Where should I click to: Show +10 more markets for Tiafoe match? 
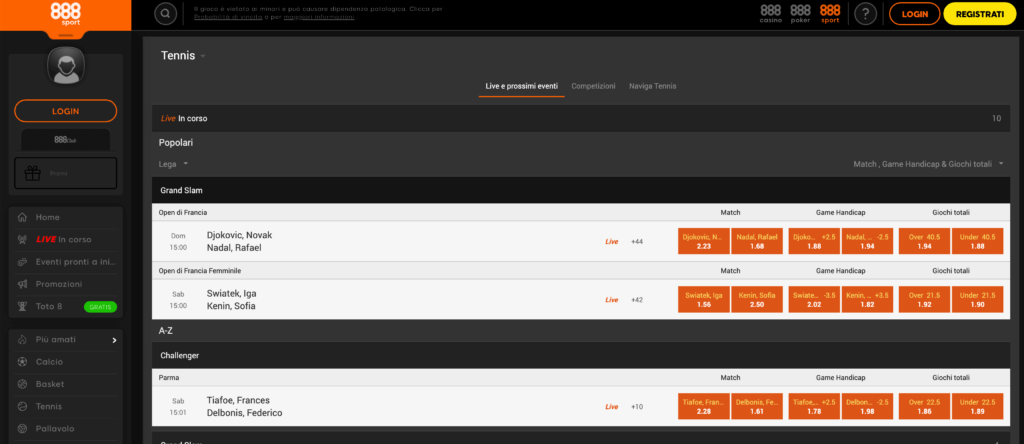(637, 407)
